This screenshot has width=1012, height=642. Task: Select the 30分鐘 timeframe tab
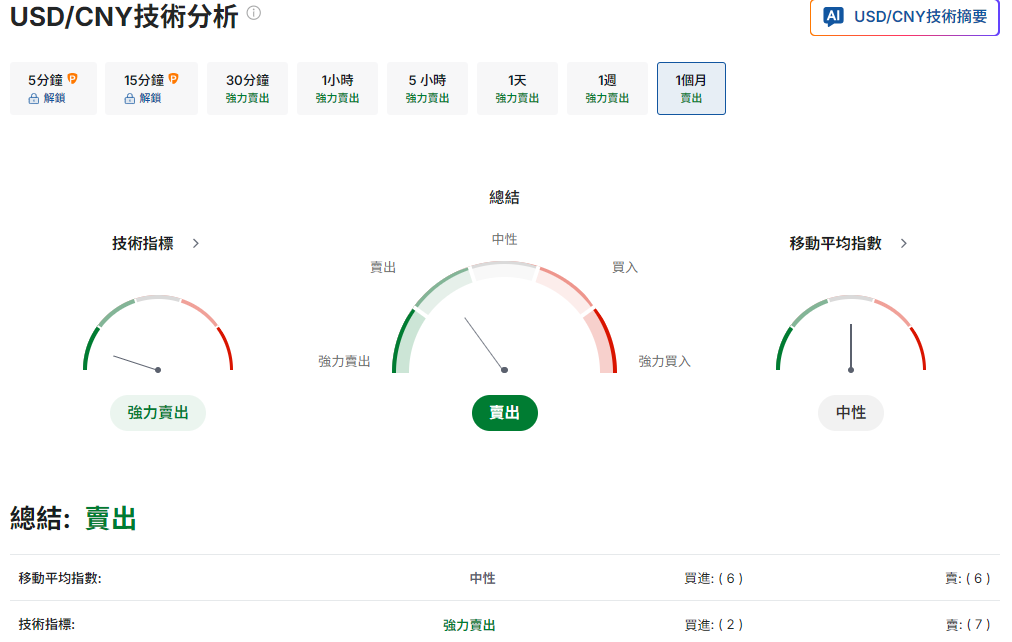tap(247, 88)
